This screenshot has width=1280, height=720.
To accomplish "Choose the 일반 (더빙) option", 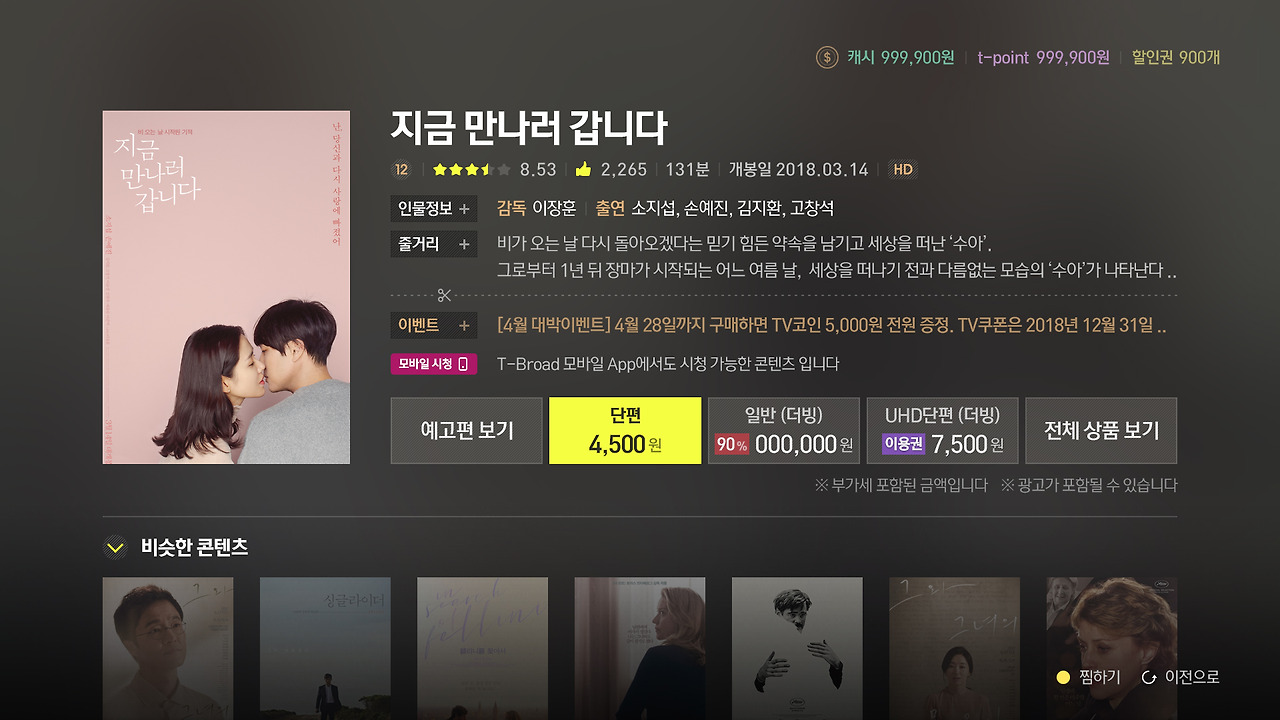I will pyautogui.click(x=784, y=430).
